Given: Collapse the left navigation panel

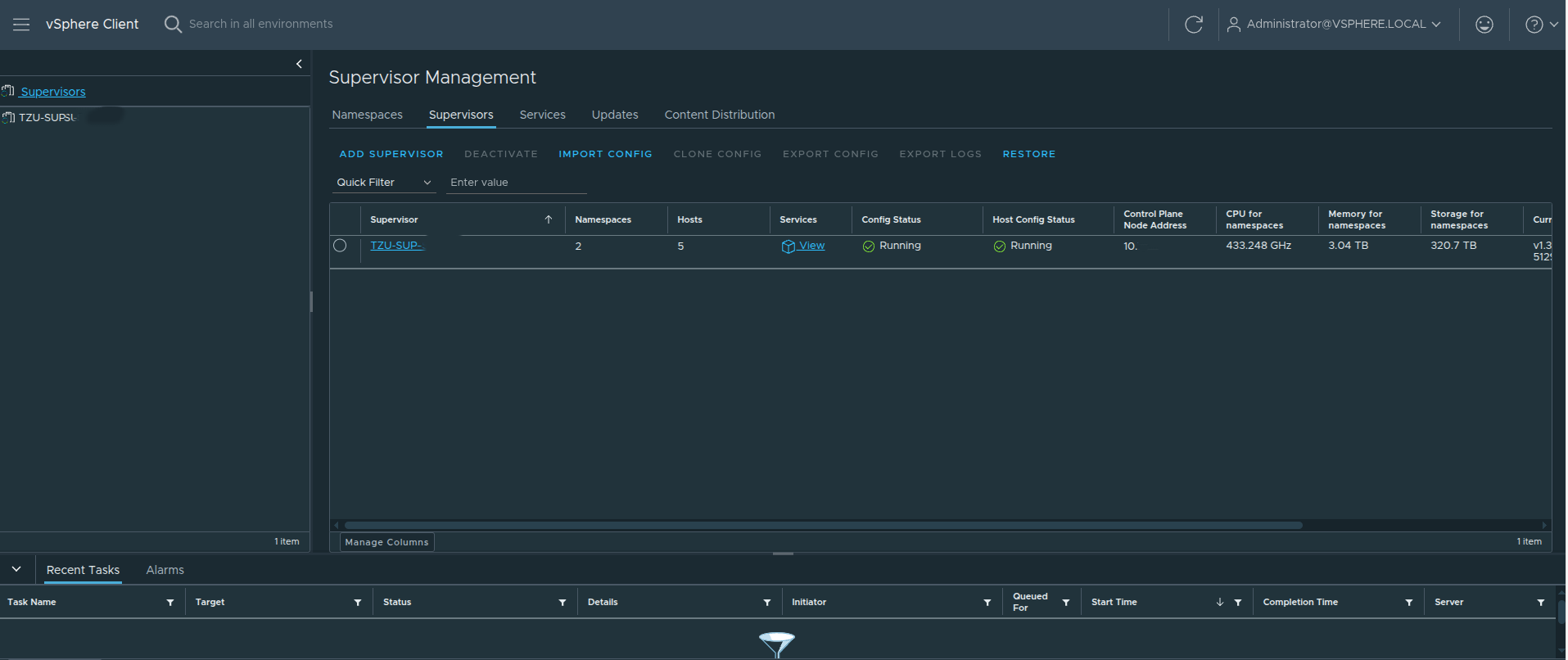Looking at the screenshot, I should [299, 64].
